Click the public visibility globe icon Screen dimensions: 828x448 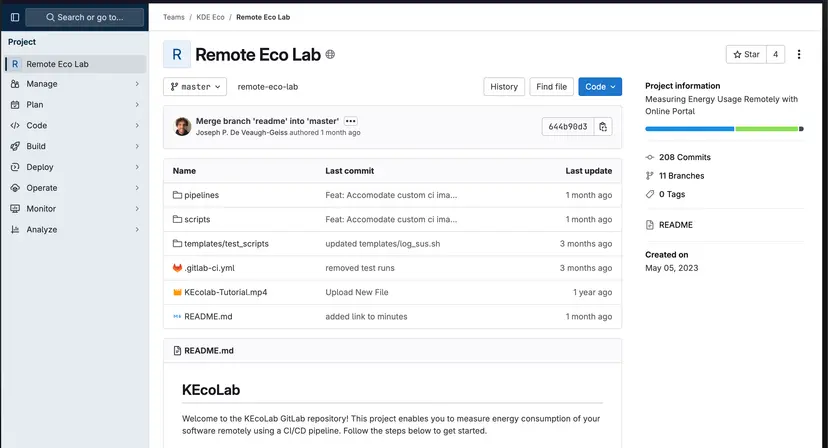point(330,54)
